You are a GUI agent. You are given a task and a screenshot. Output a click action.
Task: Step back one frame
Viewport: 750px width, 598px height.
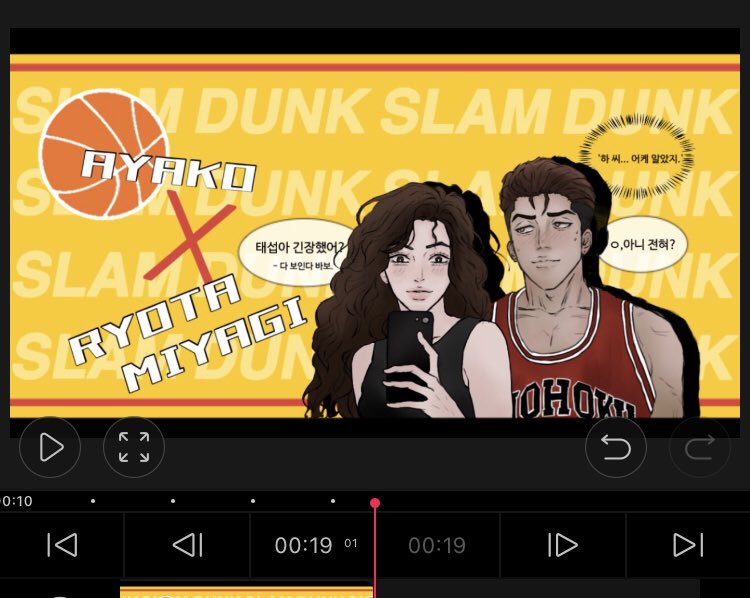pos(188,545)
